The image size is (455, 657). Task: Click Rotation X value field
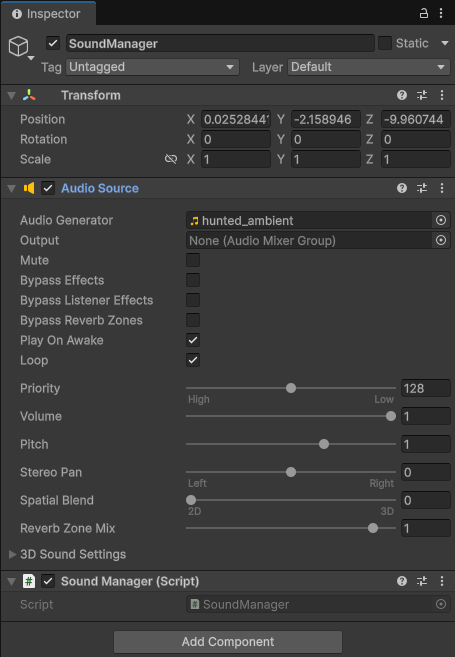[x=236, y=139]
